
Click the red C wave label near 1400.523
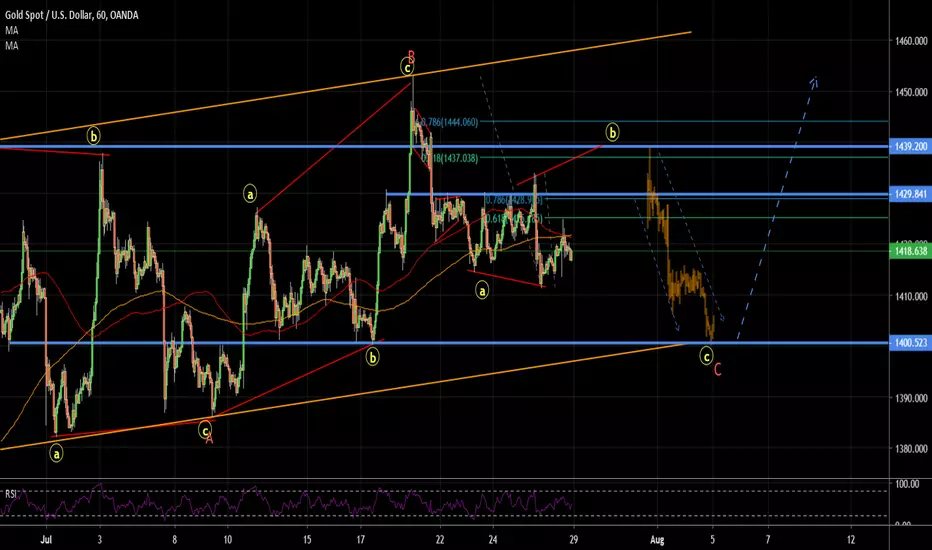[717, 369]
